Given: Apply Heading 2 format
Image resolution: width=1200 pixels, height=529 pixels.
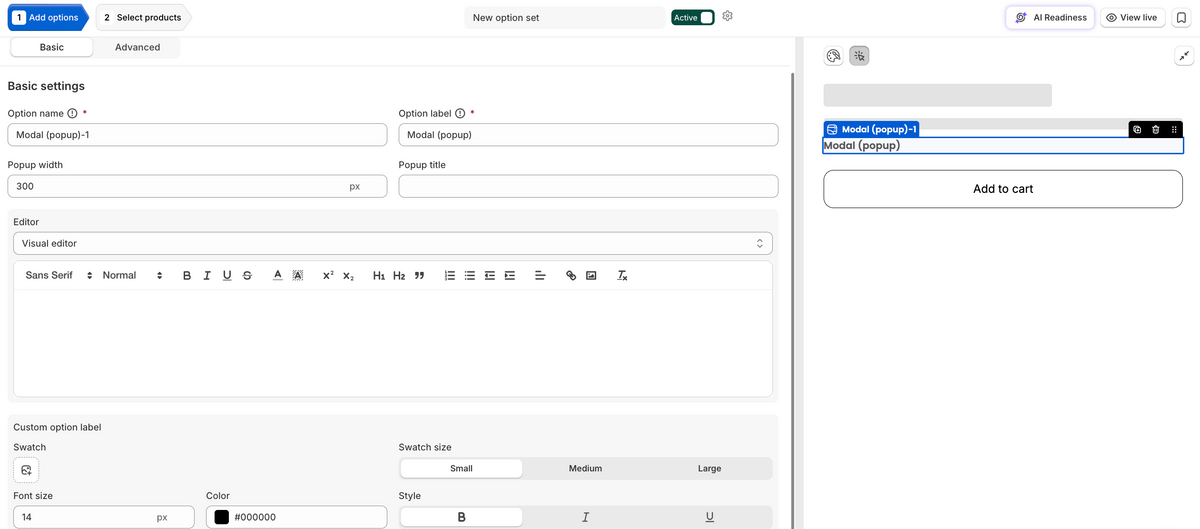Looking at the screenshot, I should click(399, 275).
